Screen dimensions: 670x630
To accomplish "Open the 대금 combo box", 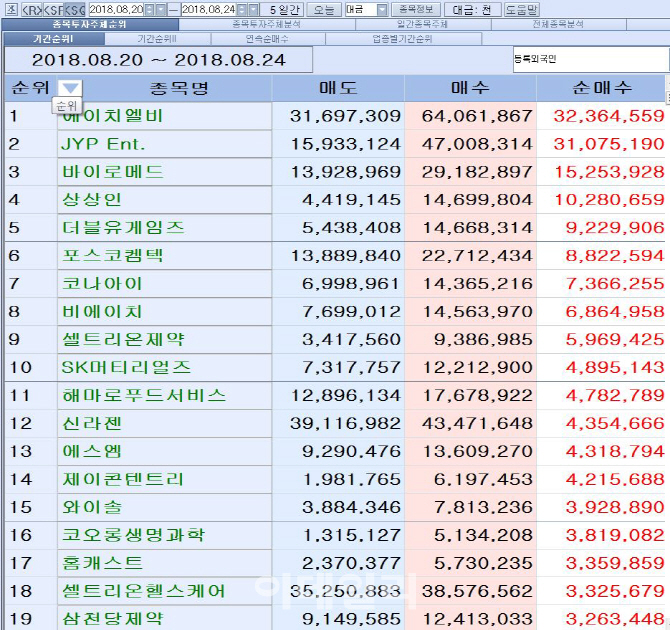I will point(366,9).
